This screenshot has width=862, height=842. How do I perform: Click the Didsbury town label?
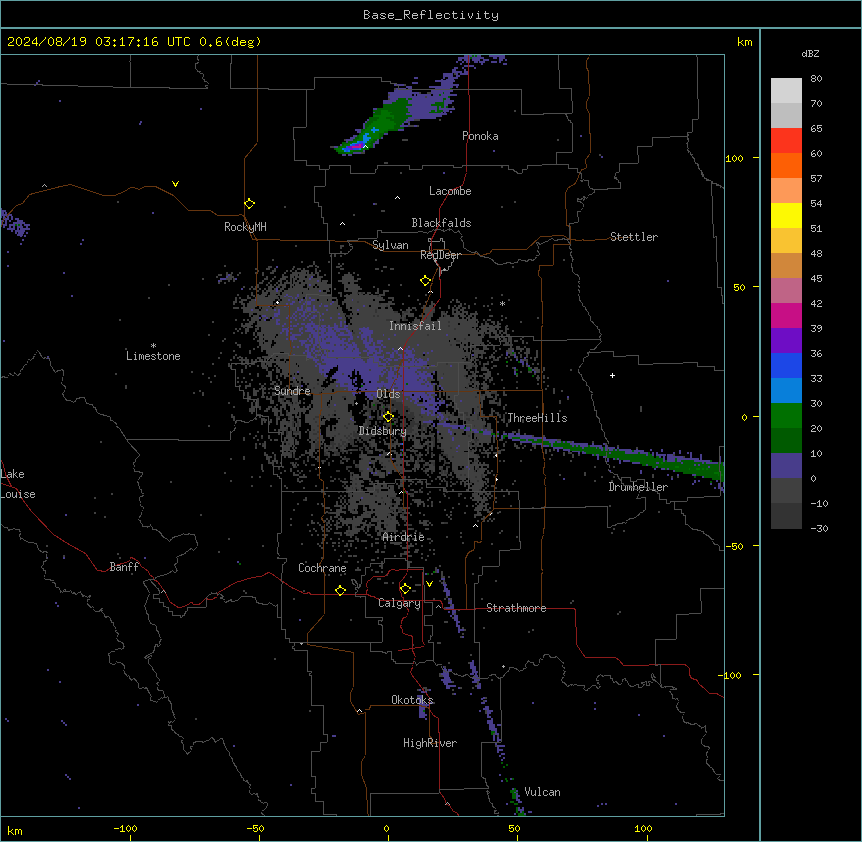point(382,431)
